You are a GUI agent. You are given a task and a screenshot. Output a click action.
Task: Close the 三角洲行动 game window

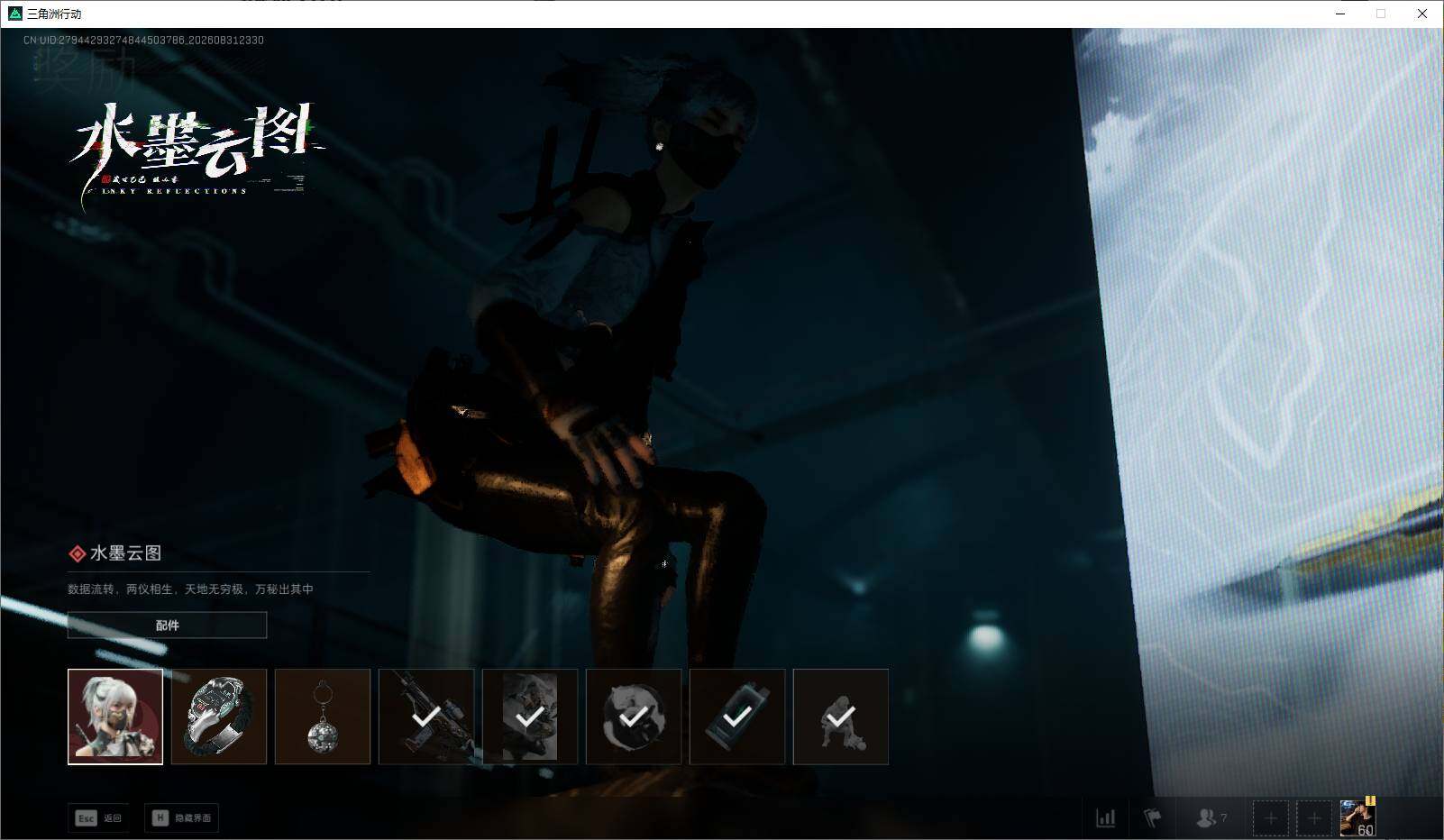pyautogui.click(x=1422, y=14)
